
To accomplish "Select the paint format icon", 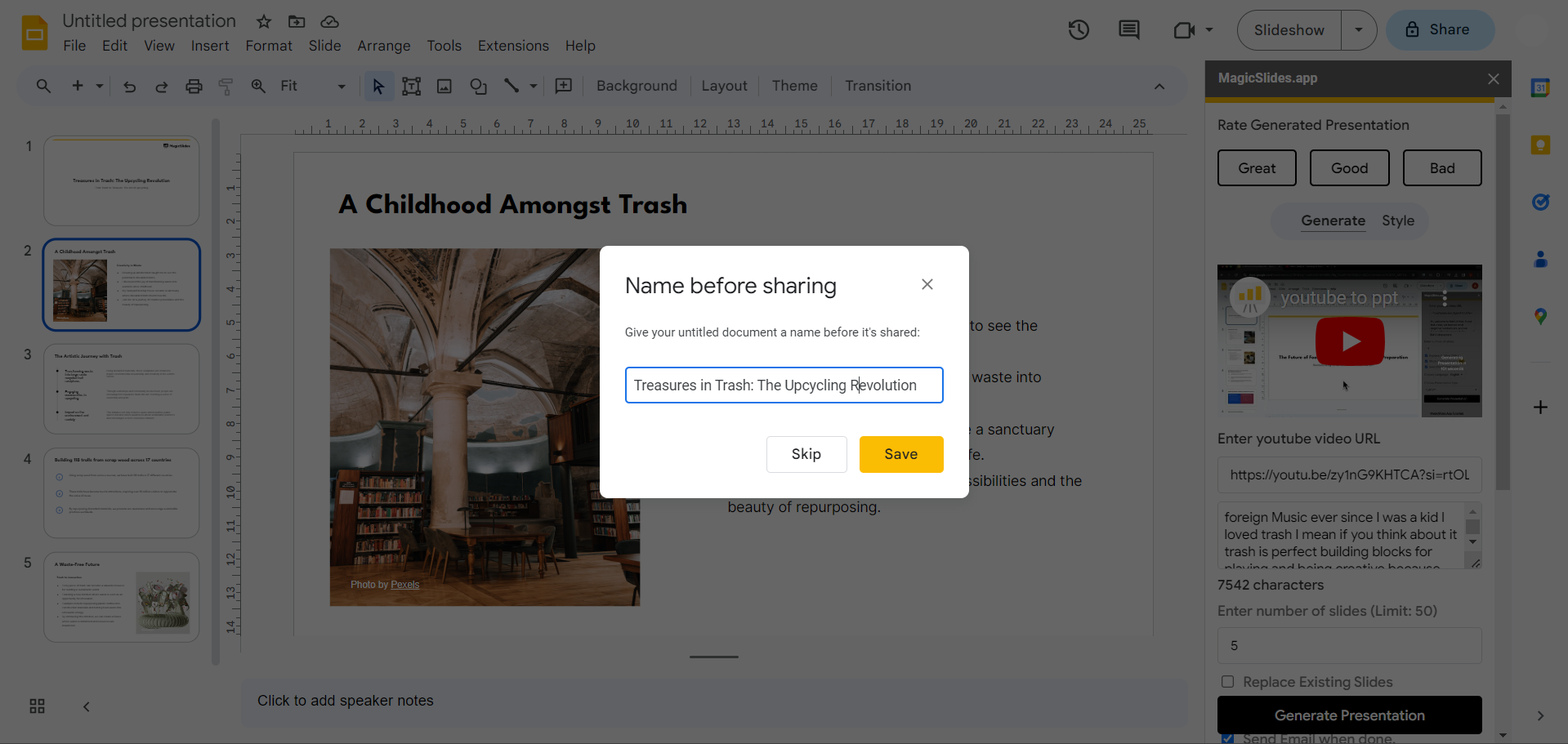I will coord(226,87).
